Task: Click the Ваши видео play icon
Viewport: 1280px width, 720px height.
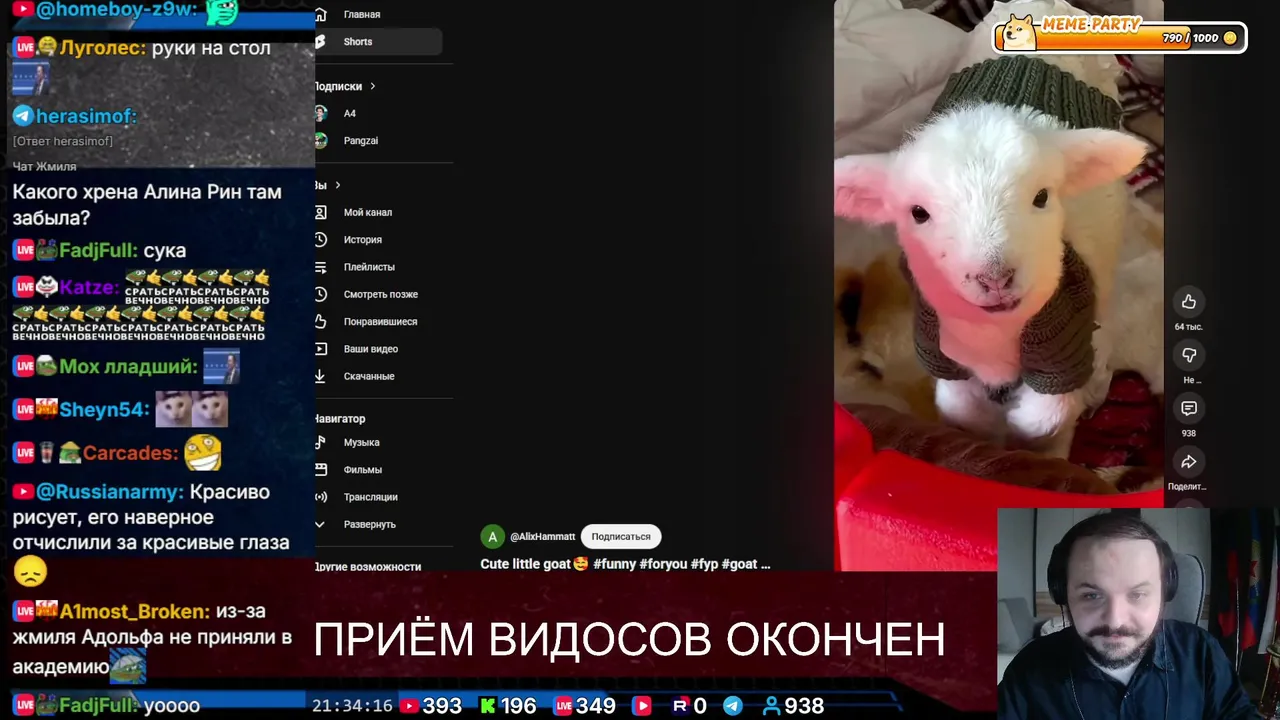Action: [x=320, y=349]
